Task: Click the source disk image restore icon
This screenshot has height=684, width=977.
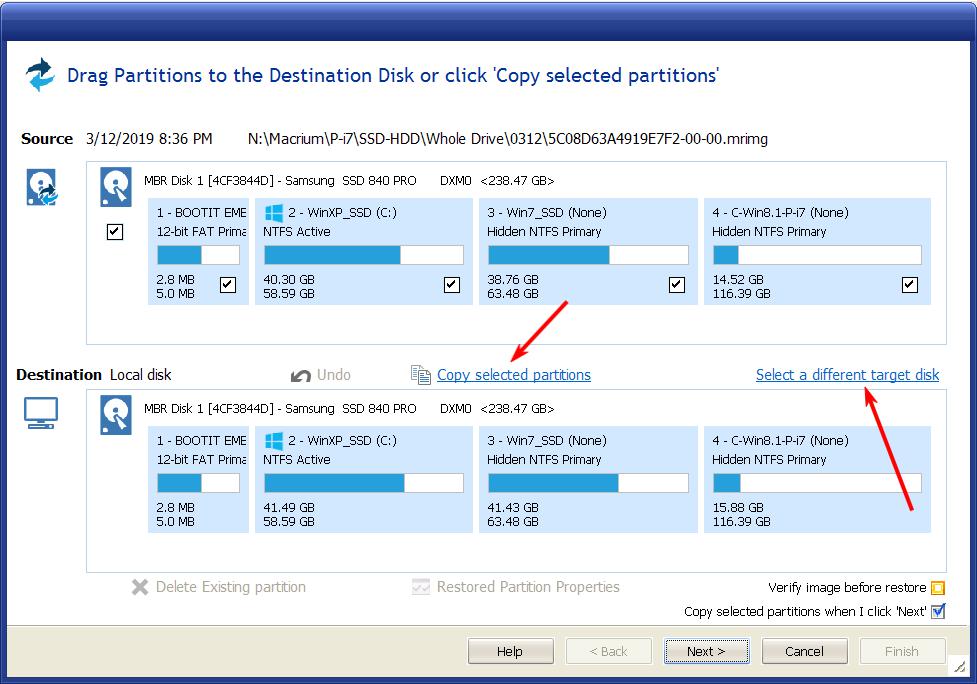Action: coord(41,188)
